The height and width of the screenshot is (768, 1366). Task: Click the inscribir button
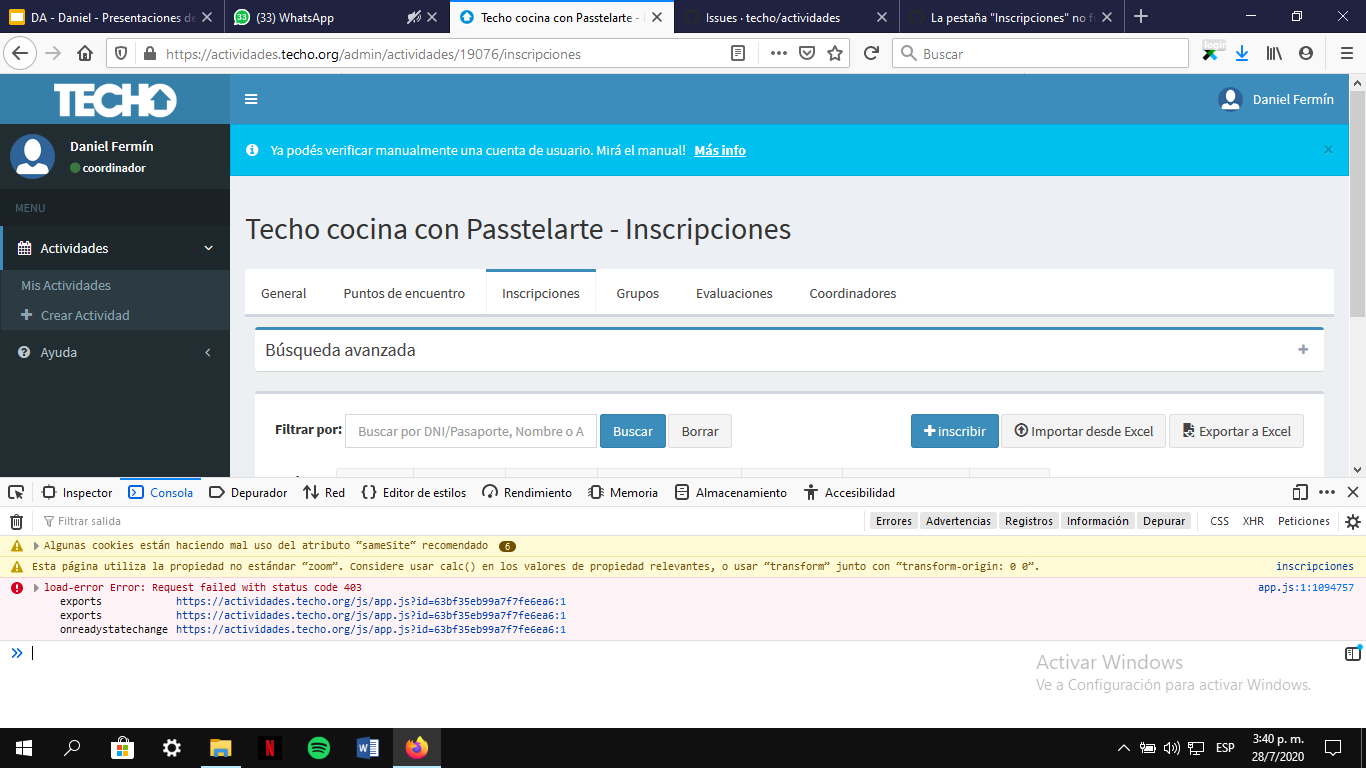pyautogui.click(x=954, y=430)
